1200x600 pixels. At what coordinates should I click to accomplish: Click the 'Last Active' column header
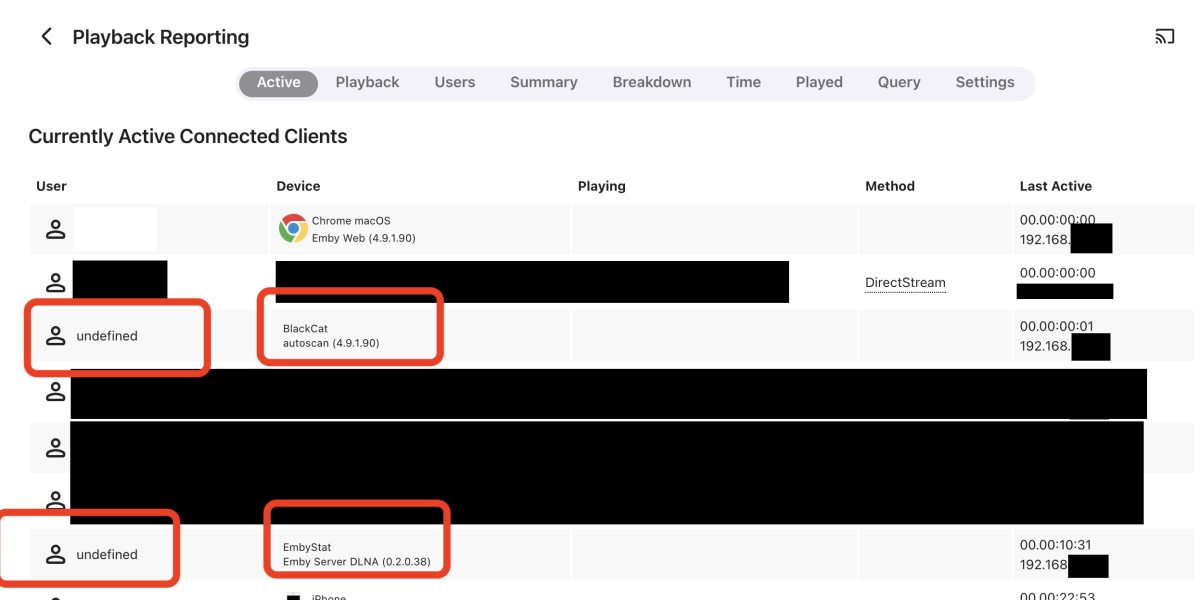[1055, 186]
